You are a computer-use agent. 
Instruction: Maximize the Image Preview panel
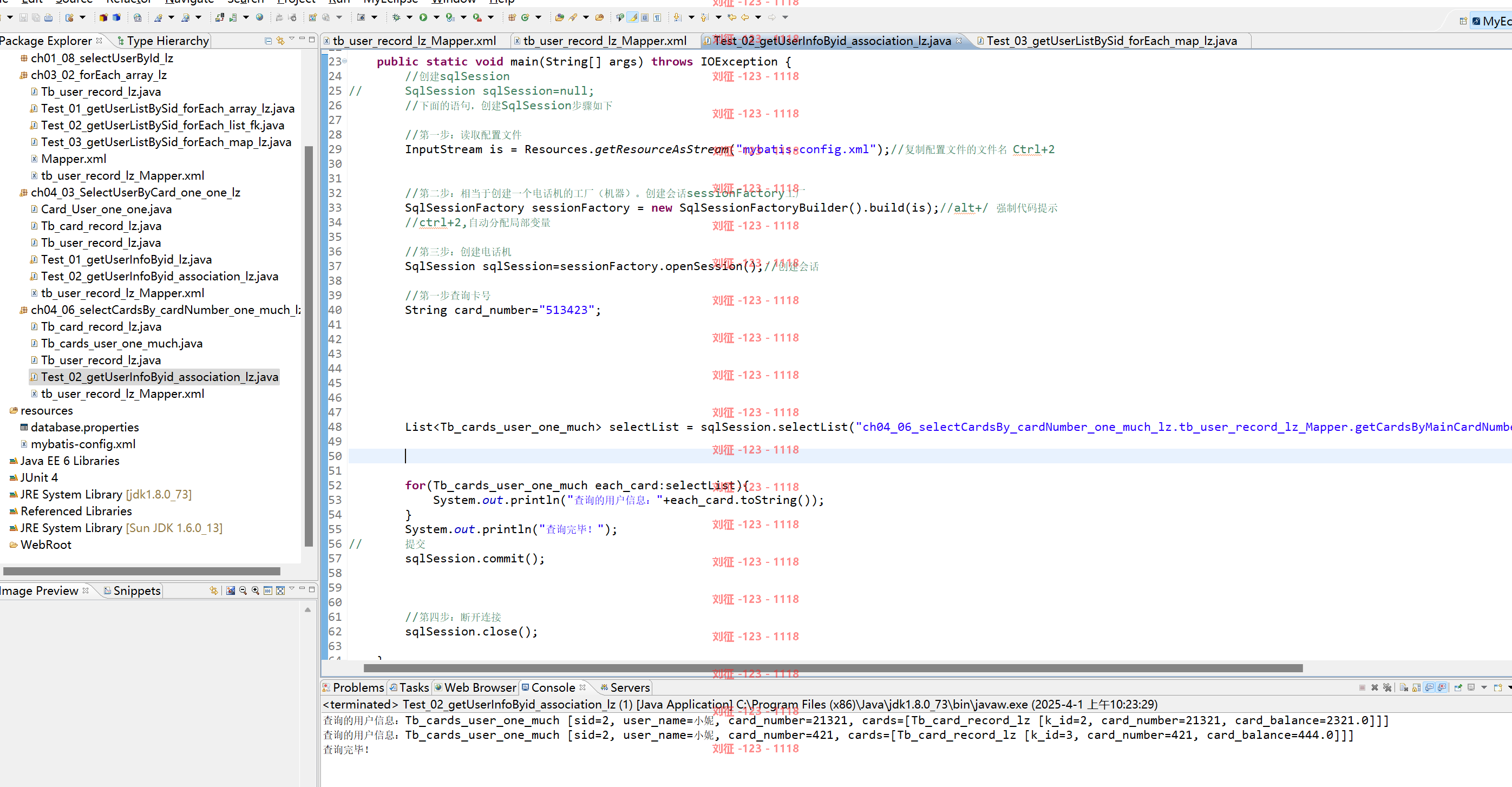point(312,590)
